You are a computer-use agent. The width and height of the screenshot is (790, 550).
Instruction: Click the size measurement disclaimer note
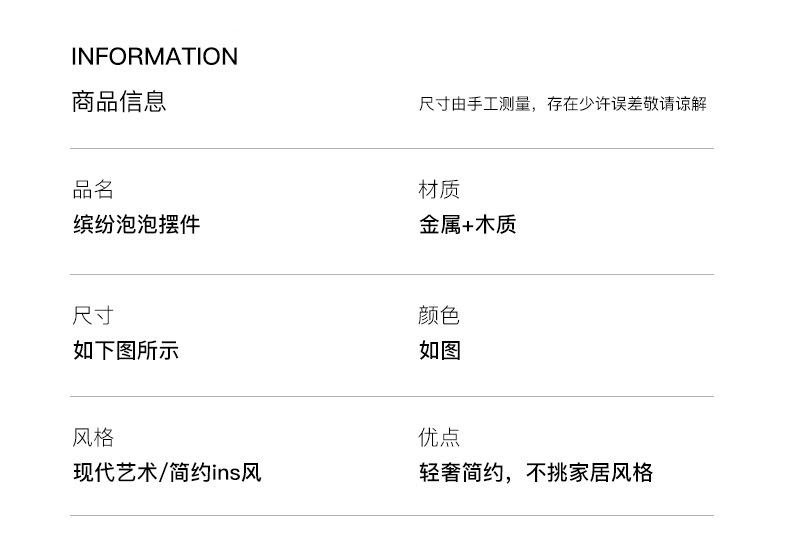[x=563, y=104]
